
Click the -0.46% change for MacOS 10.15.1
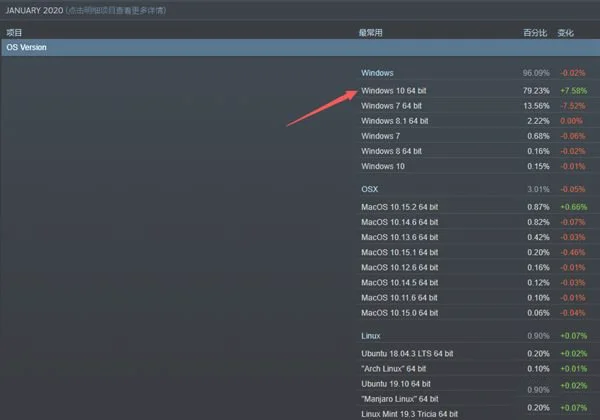pos(573,252)
